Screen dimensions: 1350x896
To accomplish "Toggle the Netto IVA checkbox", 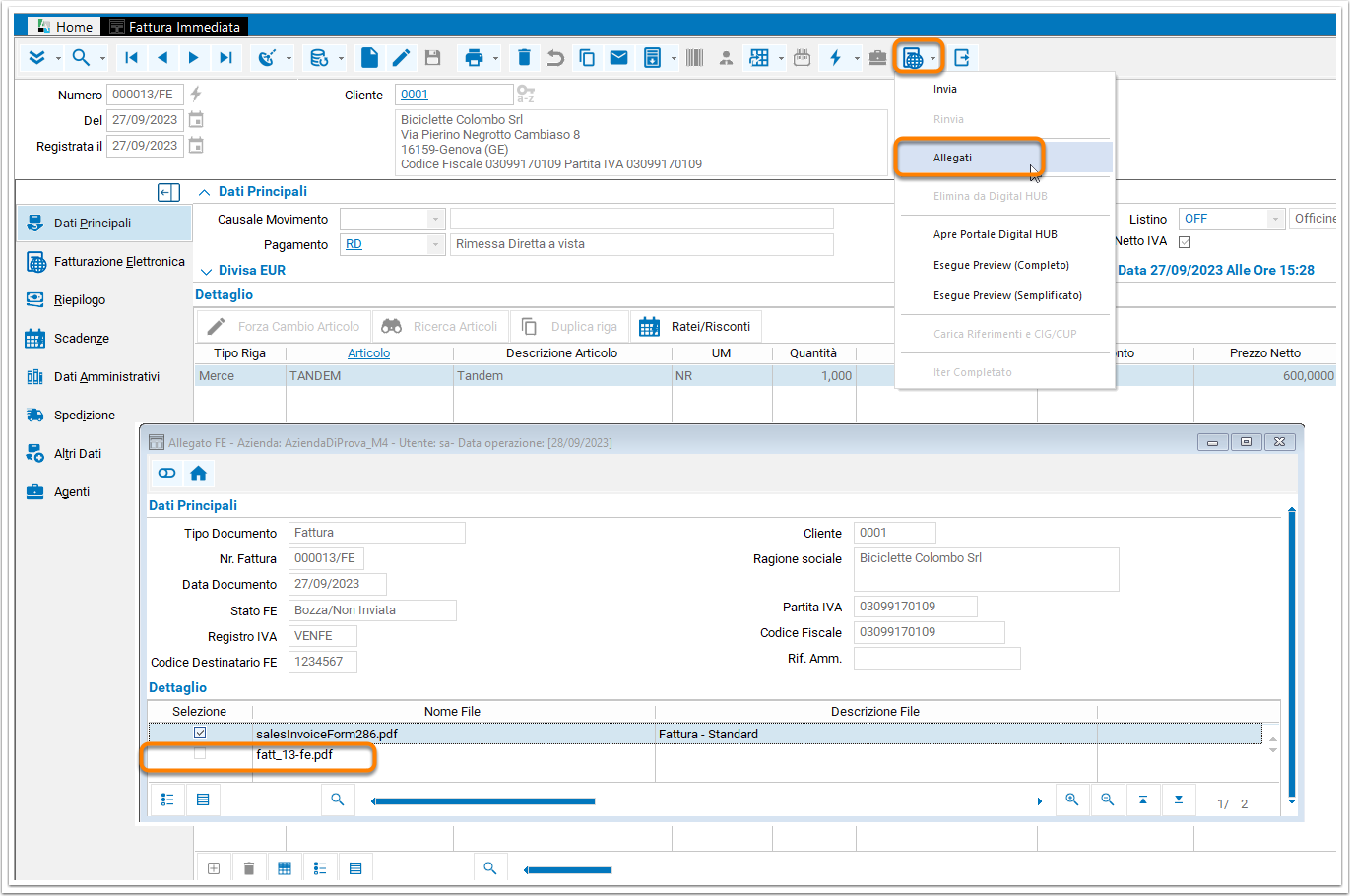I will [x=1185, y=241].
